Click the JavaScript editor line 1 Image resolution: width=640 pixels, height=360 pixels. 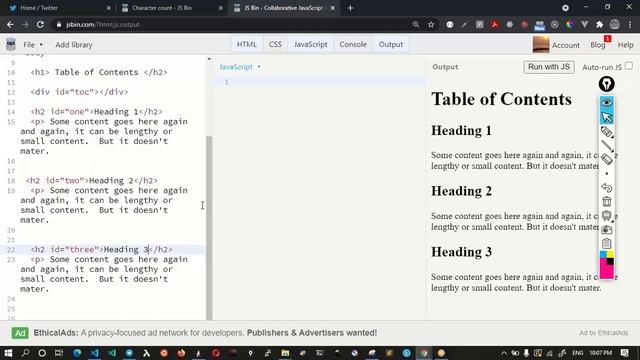pyautogui.click(x=320, y=82)
